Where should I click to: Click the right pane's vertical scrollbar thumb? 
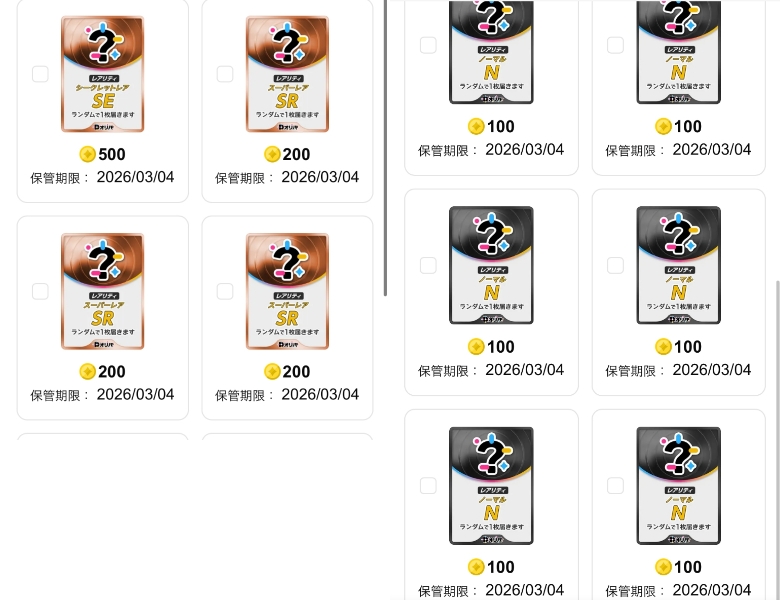point(778,440)
